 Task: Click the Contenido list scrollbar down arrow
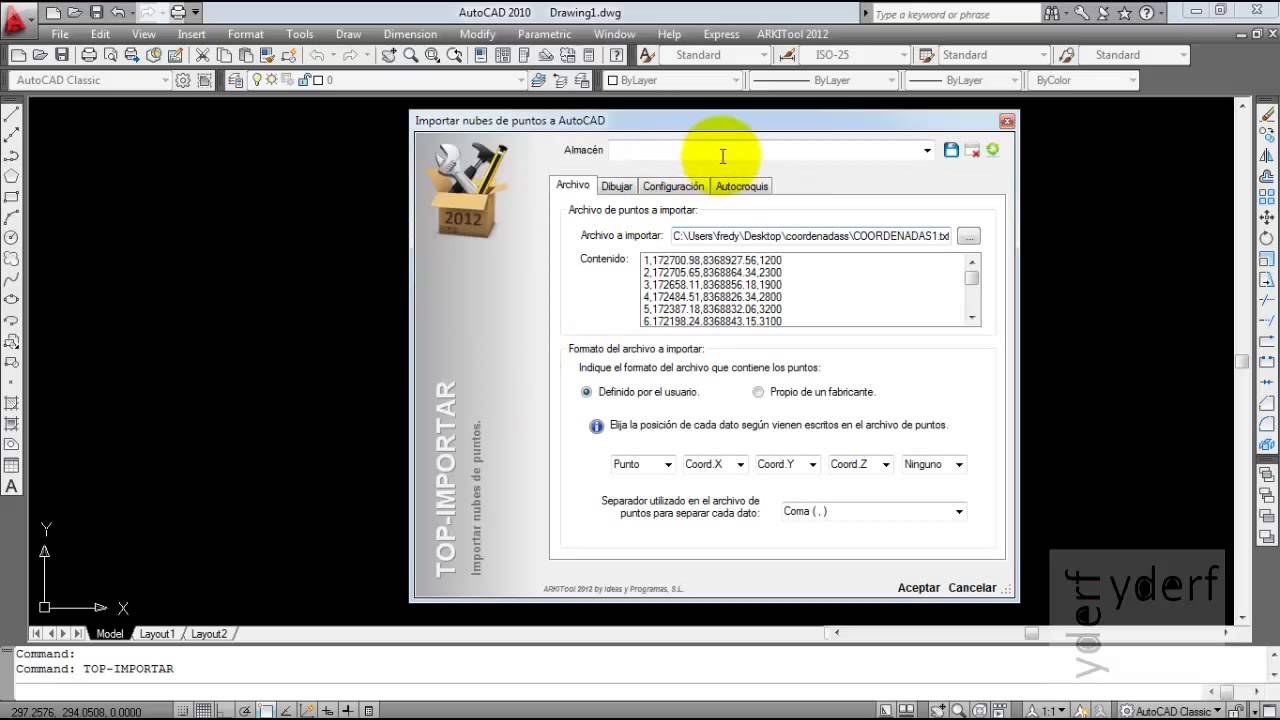coord(973,317)
